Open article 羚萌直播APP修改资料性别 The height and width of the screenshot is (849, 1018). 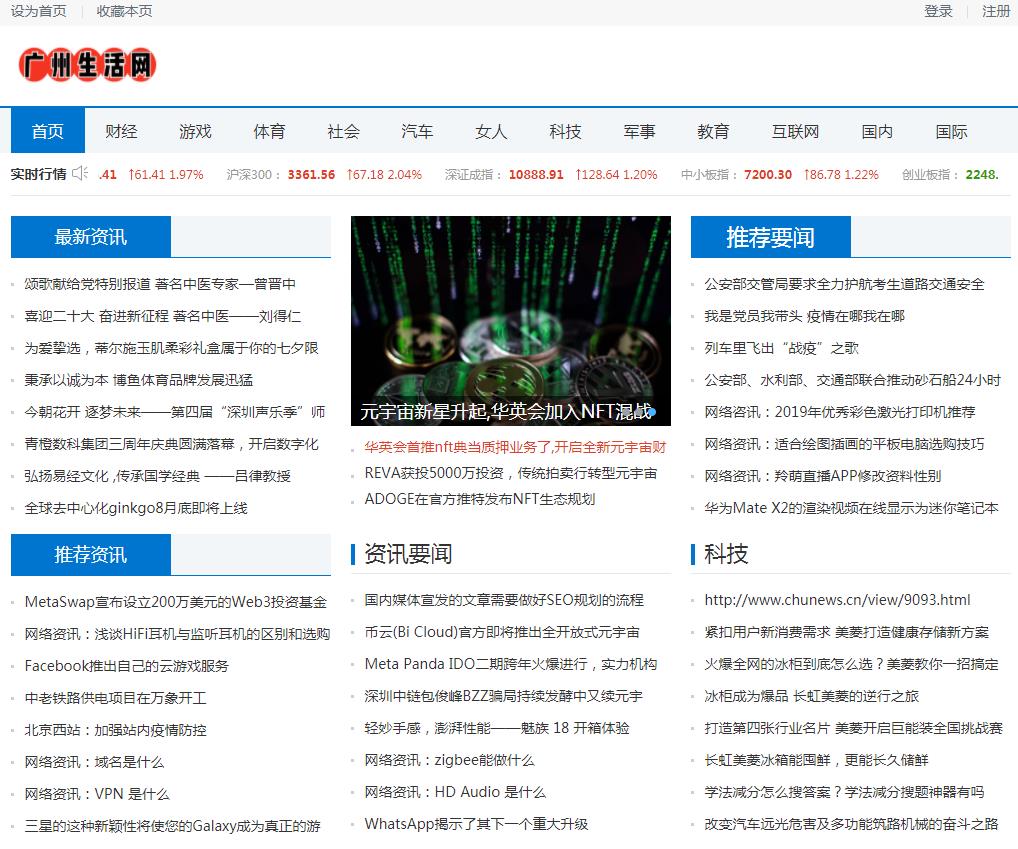(x=823, y=476)
